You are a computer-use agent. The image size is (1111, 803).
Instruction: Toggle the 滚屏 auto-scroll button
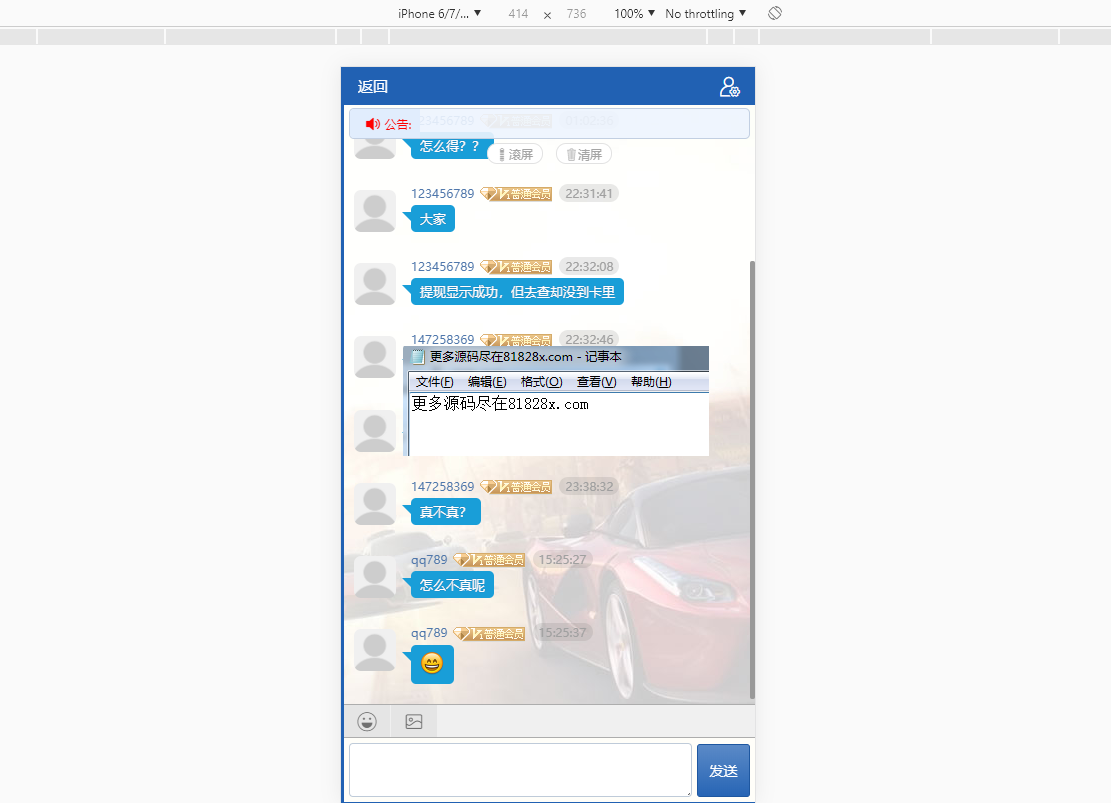pos(515,154)
